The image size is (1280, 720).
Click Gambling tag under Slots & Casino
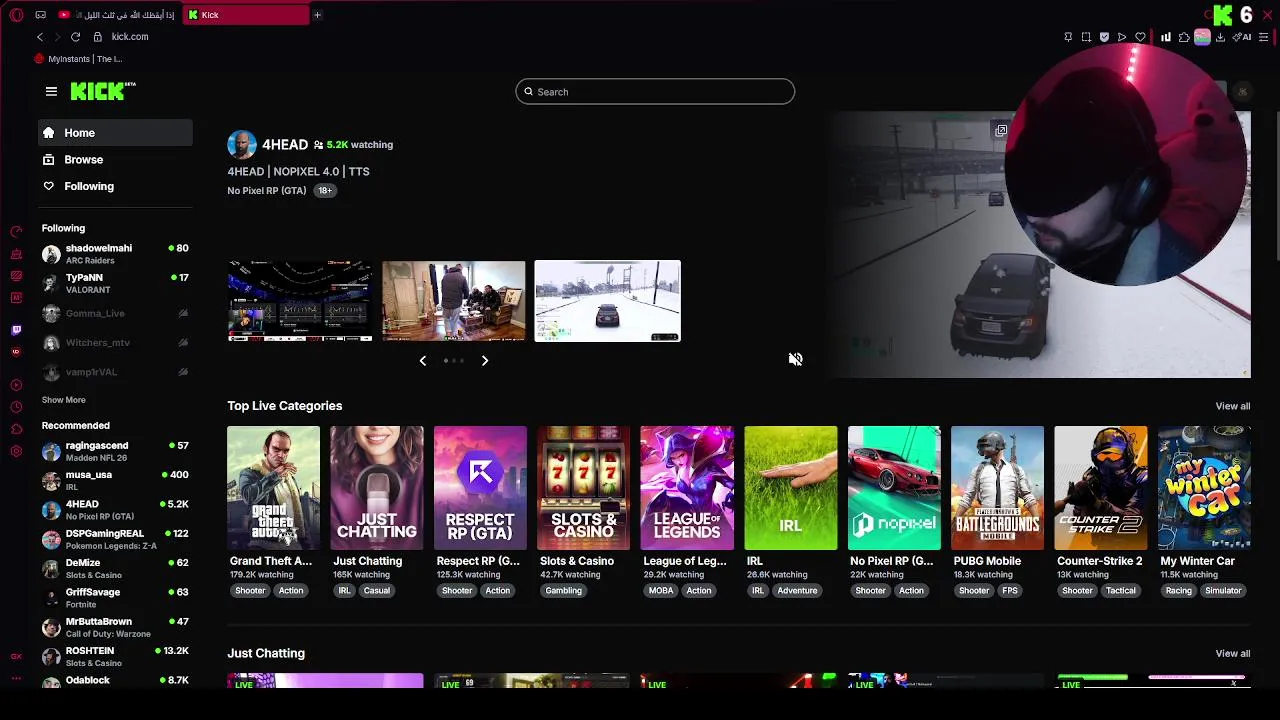click(563, 591)
